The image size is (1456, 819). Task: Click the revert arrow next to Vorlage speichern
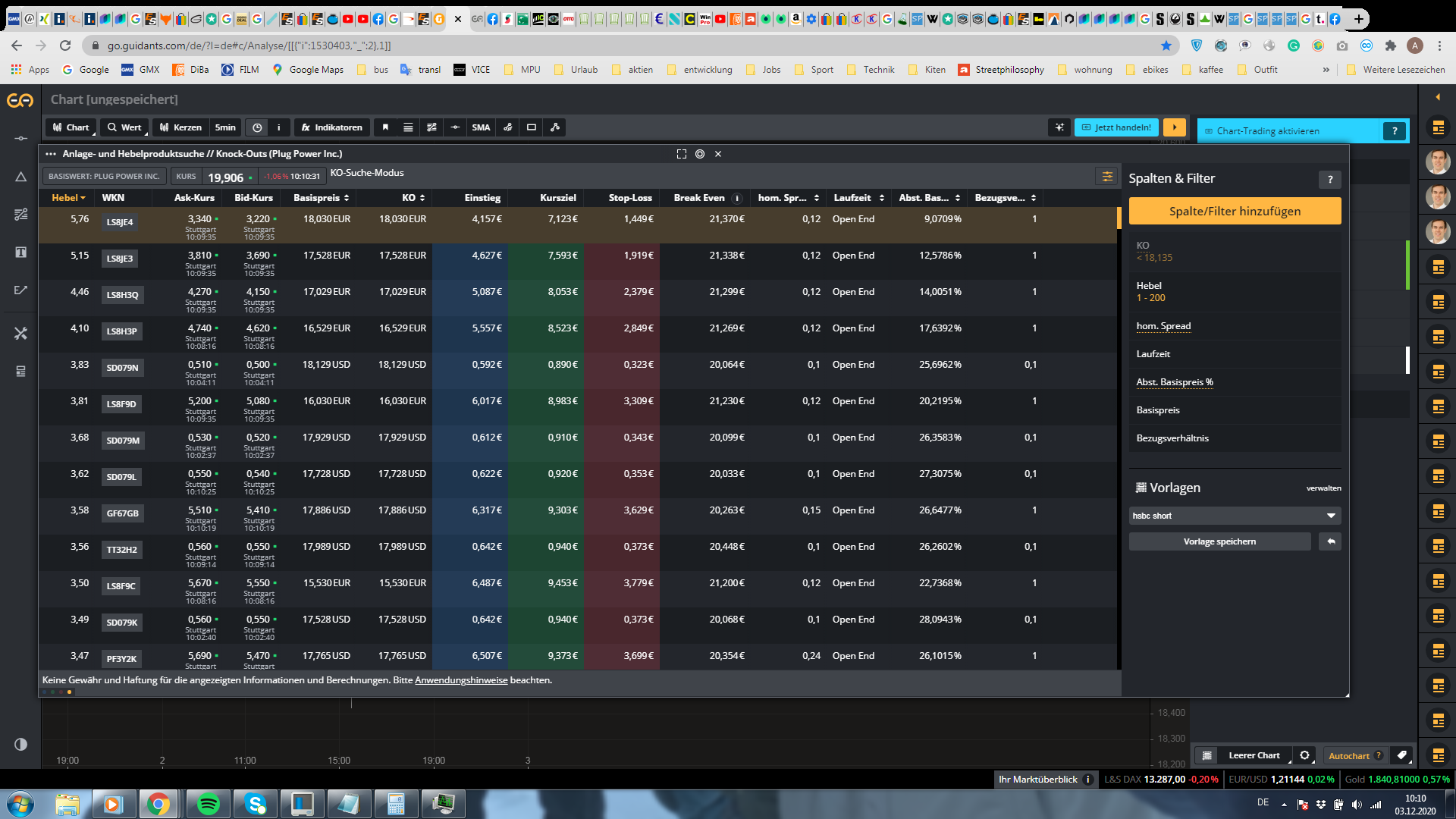1330,541
